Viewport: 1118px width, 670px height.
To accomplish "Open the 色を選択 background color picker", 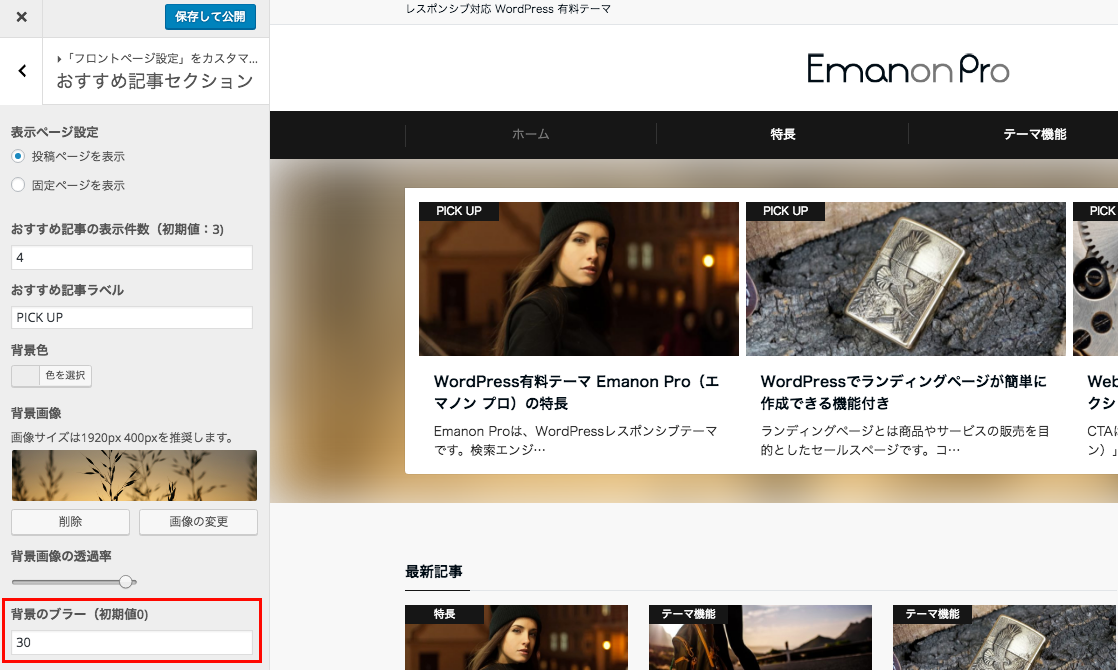I will click(51, 376).
